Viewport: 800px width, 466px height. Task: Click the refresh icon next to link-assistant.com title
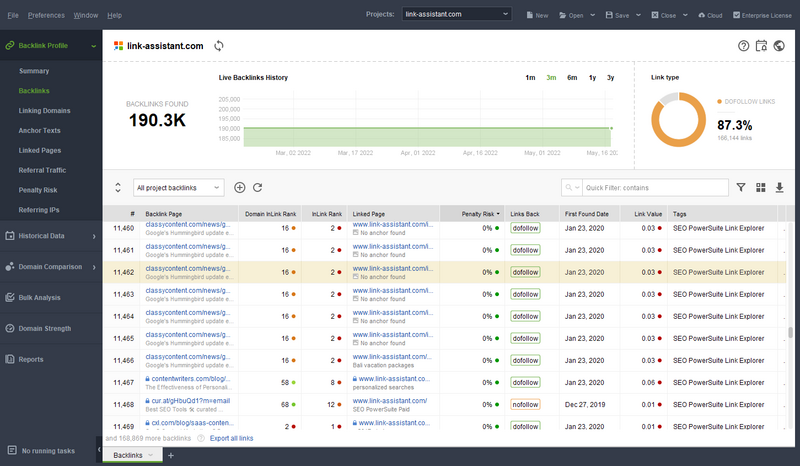(x=219, y=46)
